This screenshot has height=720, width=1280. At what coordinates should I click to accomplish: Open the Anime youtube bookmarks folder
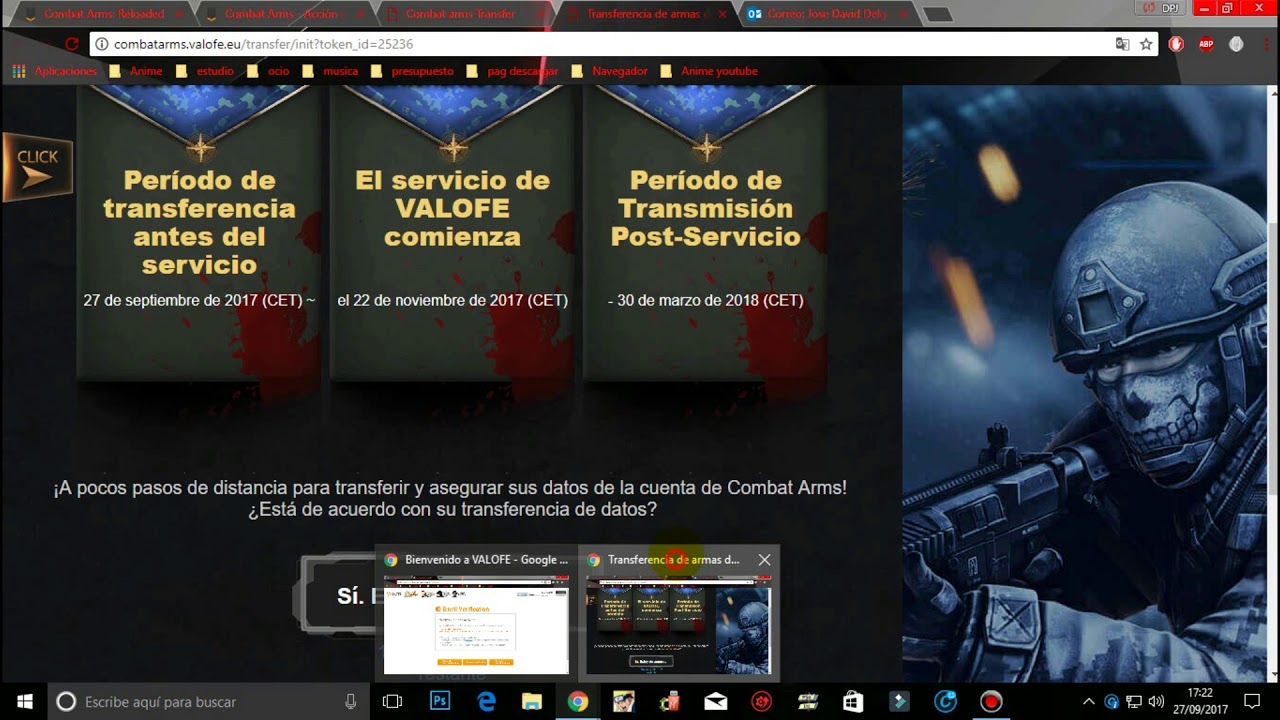[709, 71]
